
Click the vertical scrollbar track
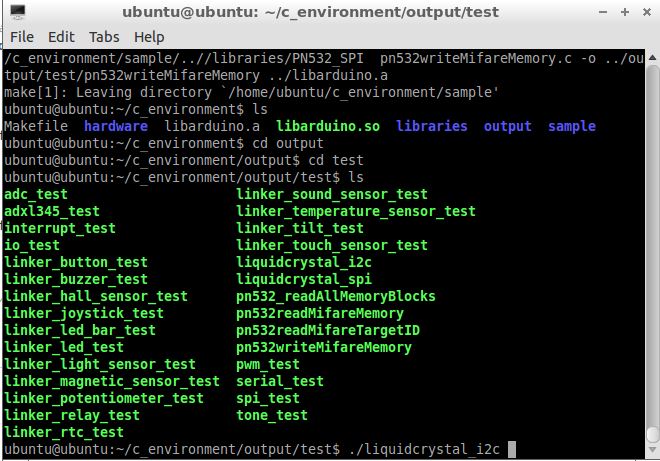click(x=652, y=244)
